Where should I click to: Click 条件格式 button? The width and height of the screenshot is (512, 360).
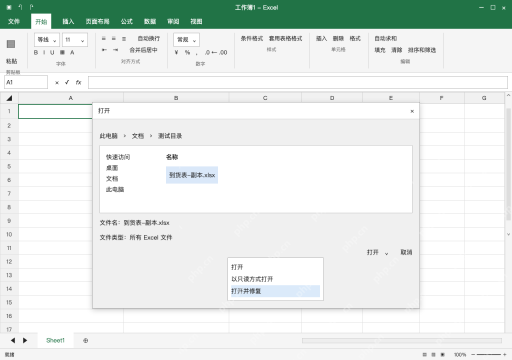pos(252,38)
